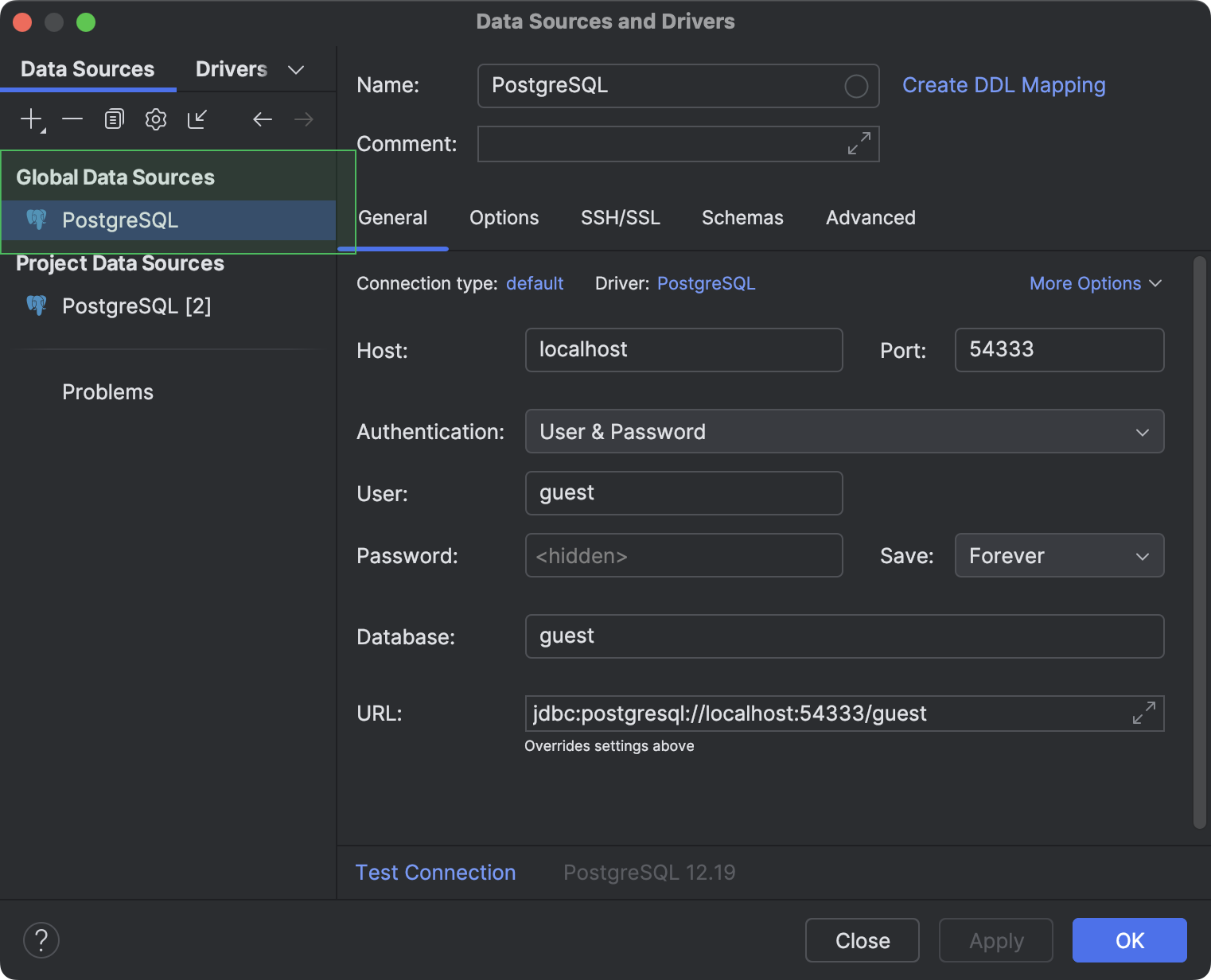The image size is (1211, 980).
Task: Duplicate the data source via the copy icon
Action: click(114, 119)
